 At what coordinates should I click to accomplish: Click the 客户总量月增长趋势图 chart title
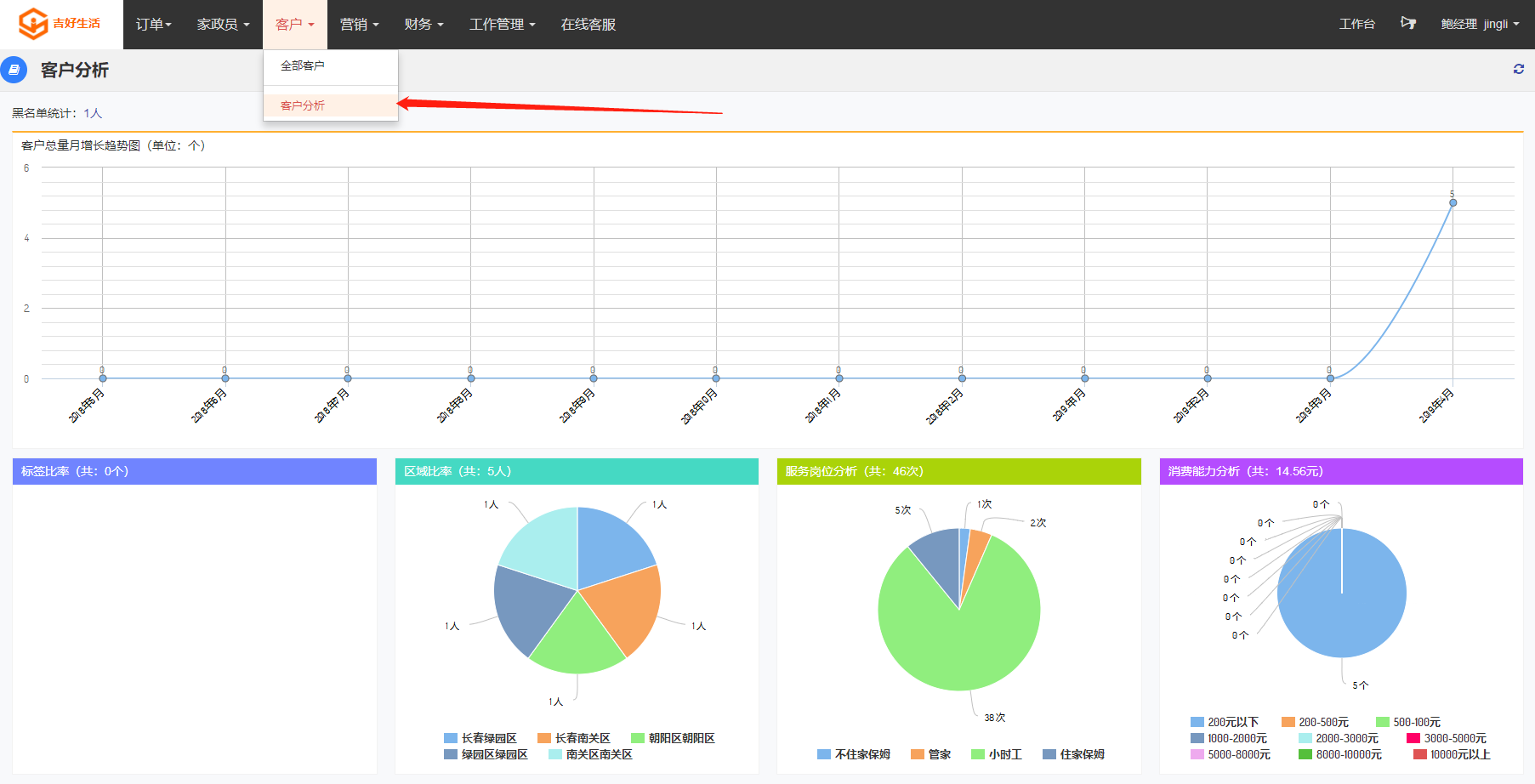point(113,145)
